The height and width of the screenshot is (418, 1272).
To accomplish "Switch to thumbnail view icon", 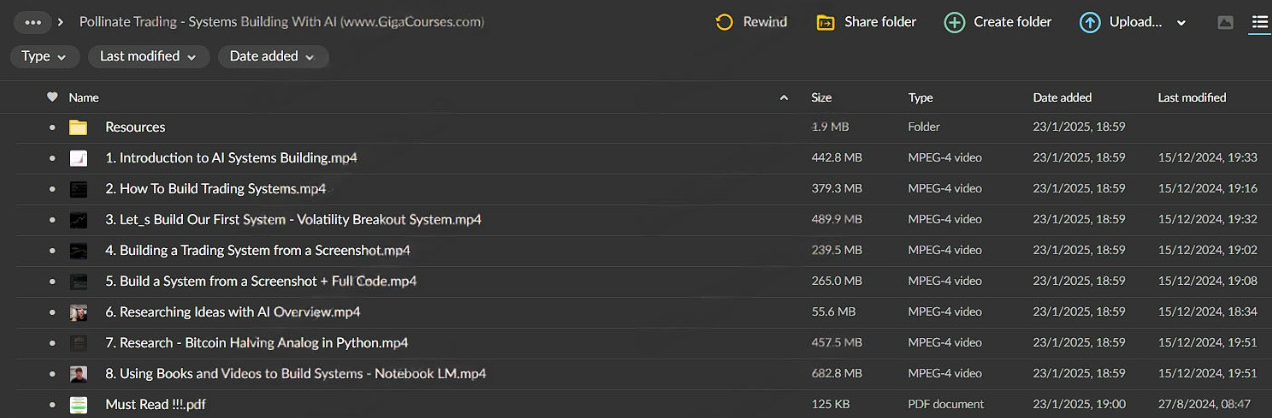I will 1225,22.
